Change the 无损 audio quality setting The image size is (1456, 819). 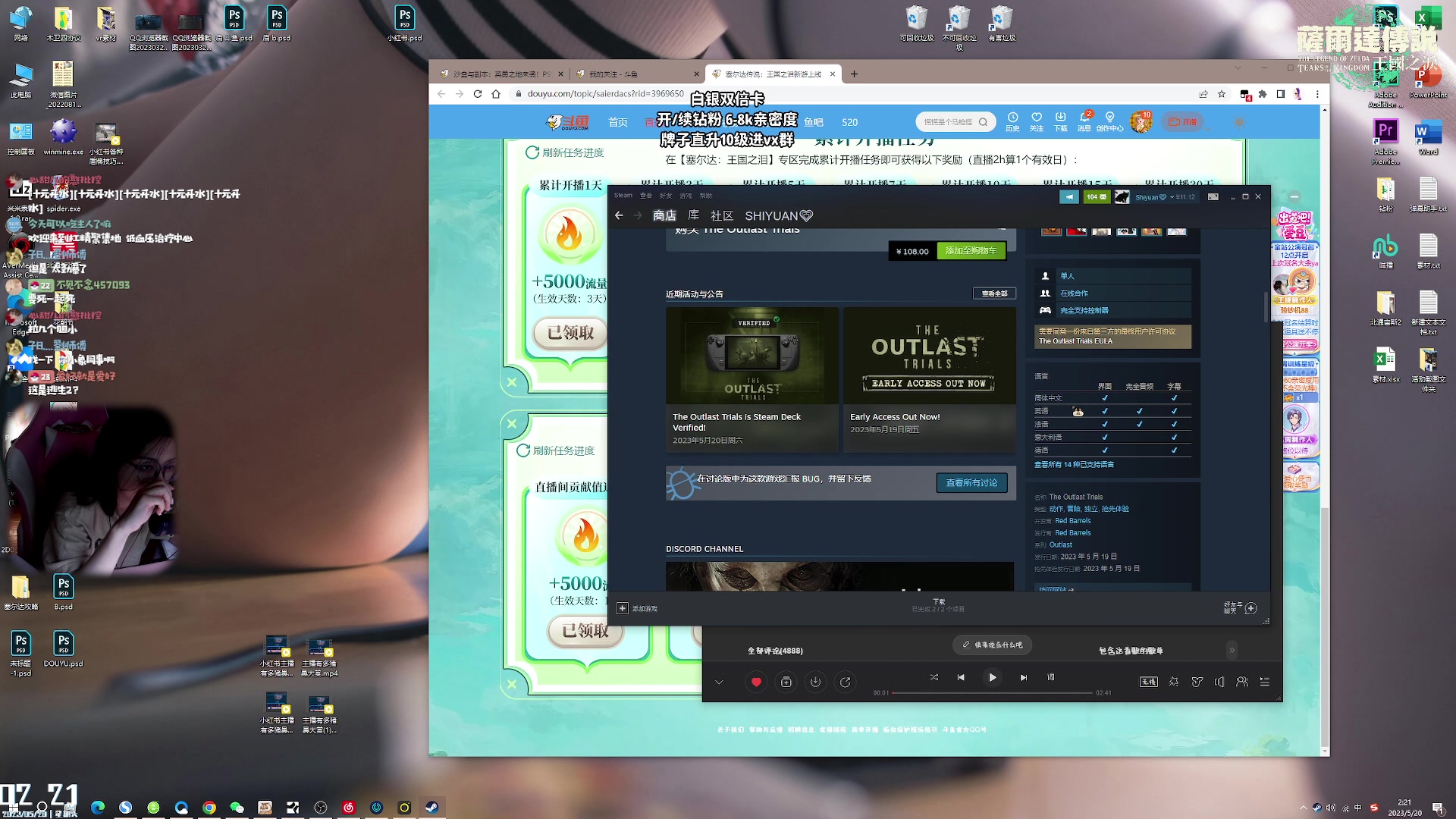(1149, 682)
